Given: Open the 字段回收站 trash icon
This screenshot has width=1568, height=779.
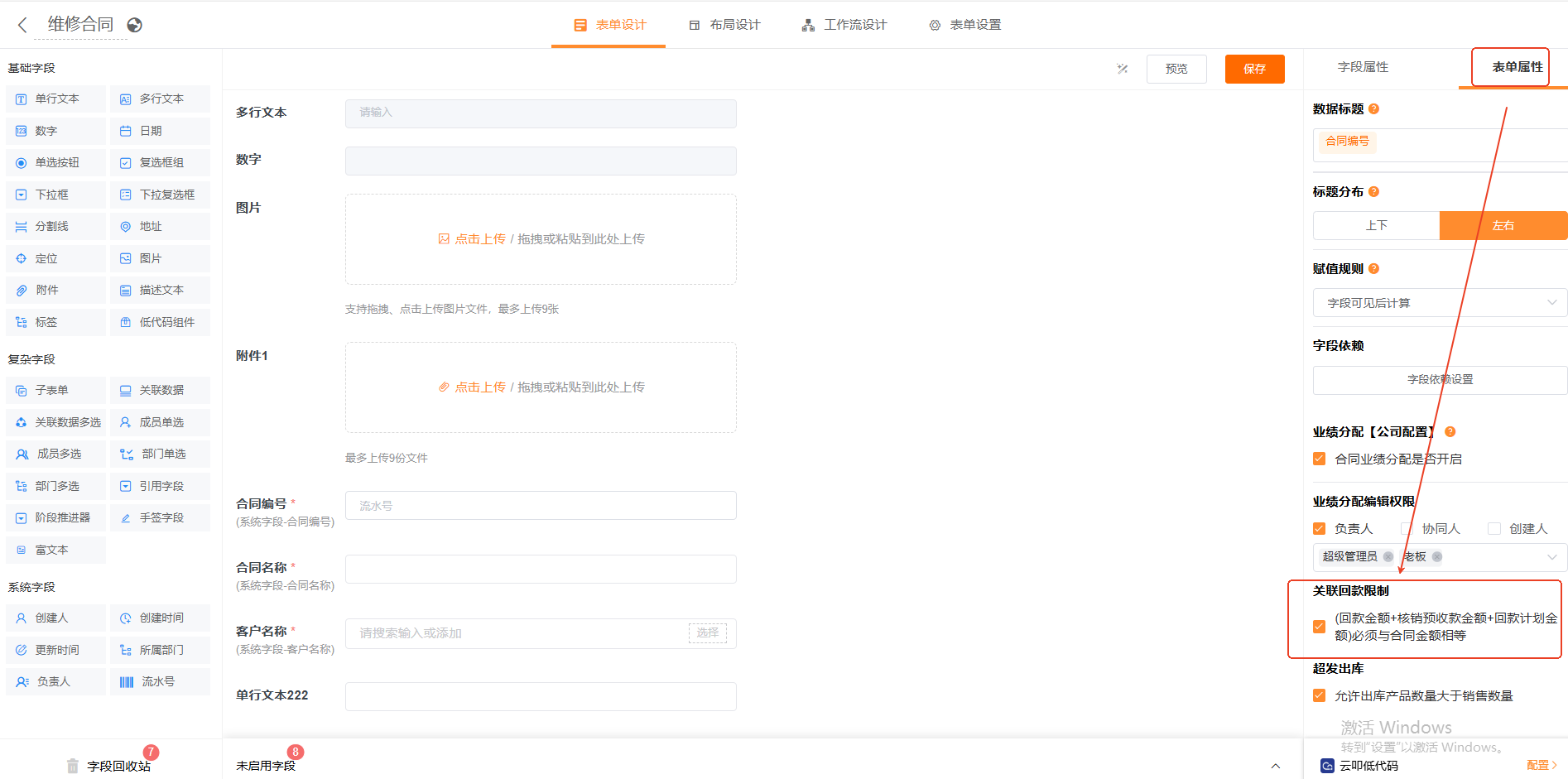Looking at the screenshot, I should point(73,766).
